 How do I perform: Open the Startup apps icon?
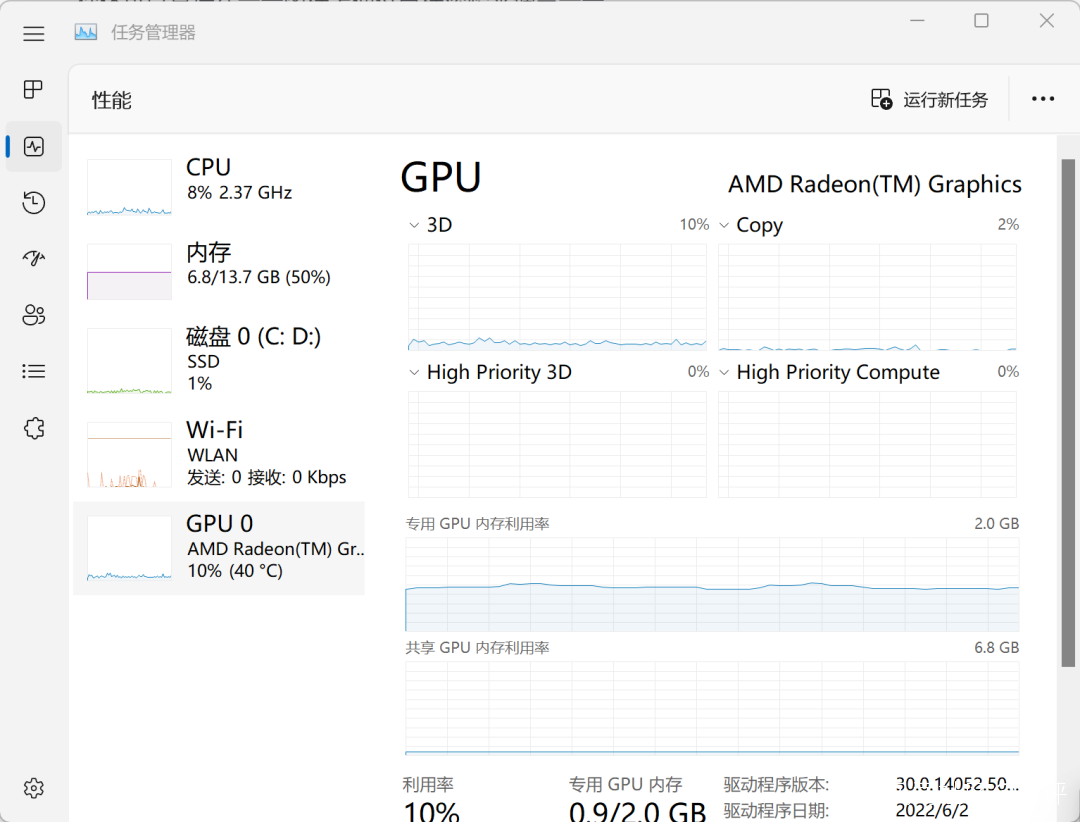point(34,258)
